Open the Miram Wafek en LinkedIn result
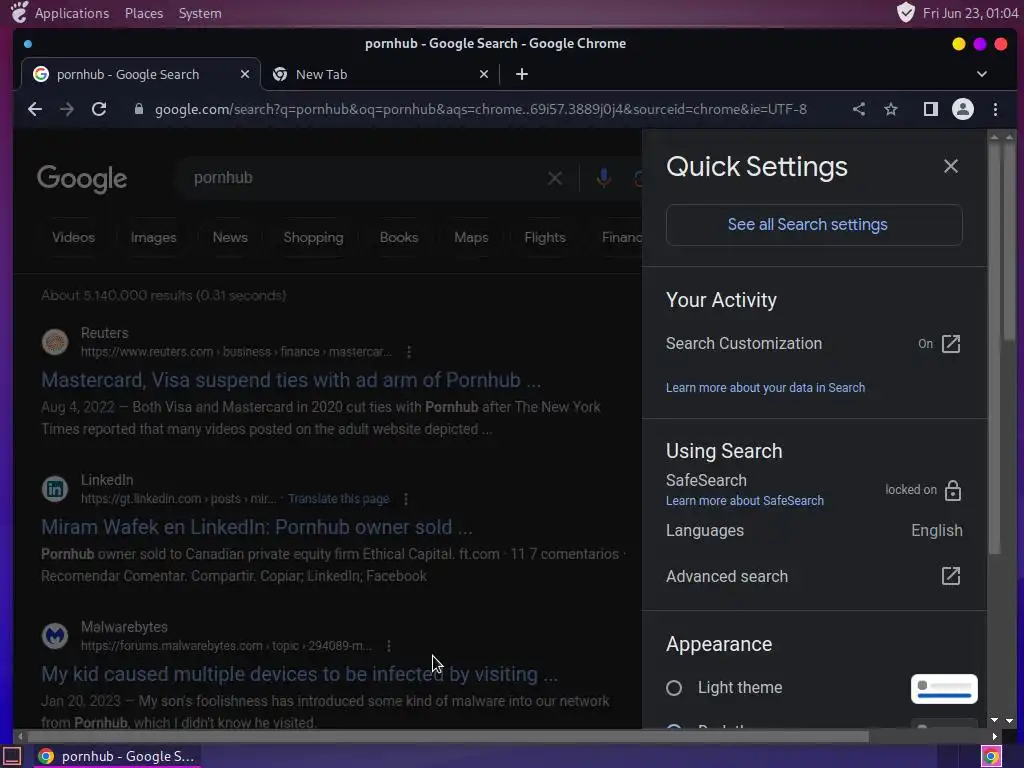The width and height of the screenshot is (1024, 768). click(257, 527)
